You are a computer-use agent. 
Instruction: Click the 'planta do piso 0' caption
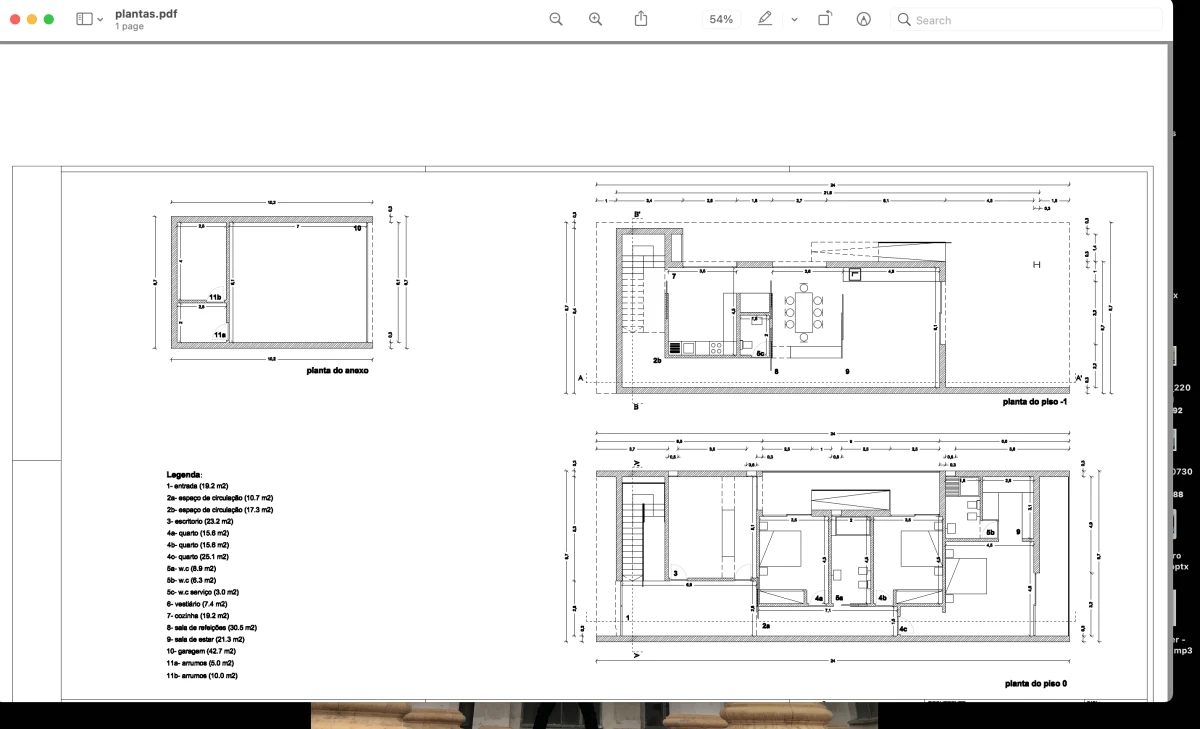pyautogui.click(x=1036, y=684)
